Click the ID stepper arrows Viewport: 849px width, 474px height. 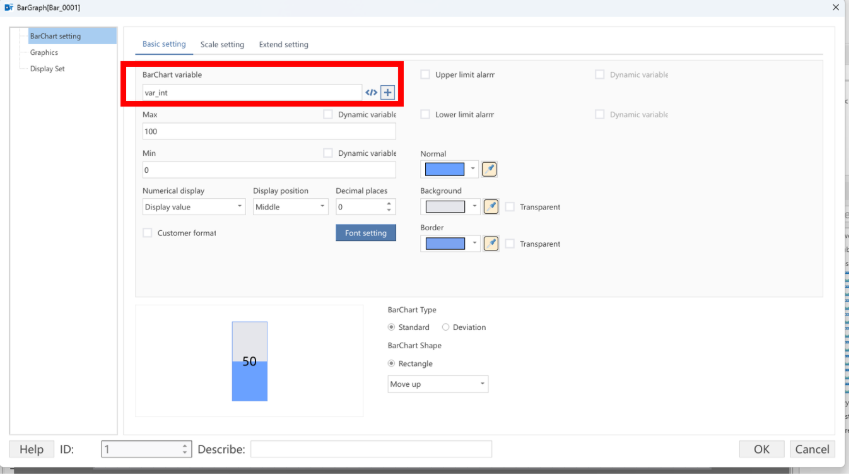click(185, 449)
